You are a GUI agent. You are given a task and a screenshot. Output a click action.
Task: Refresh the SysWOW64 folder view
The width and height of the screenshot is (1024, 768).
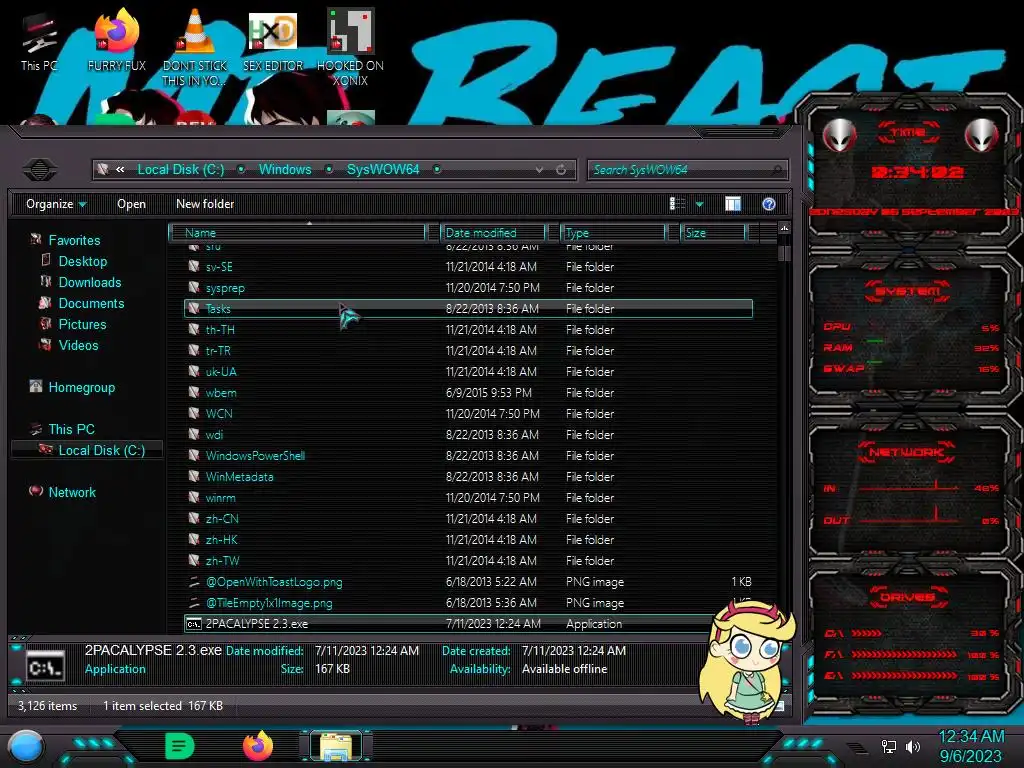tap(561, 170)
